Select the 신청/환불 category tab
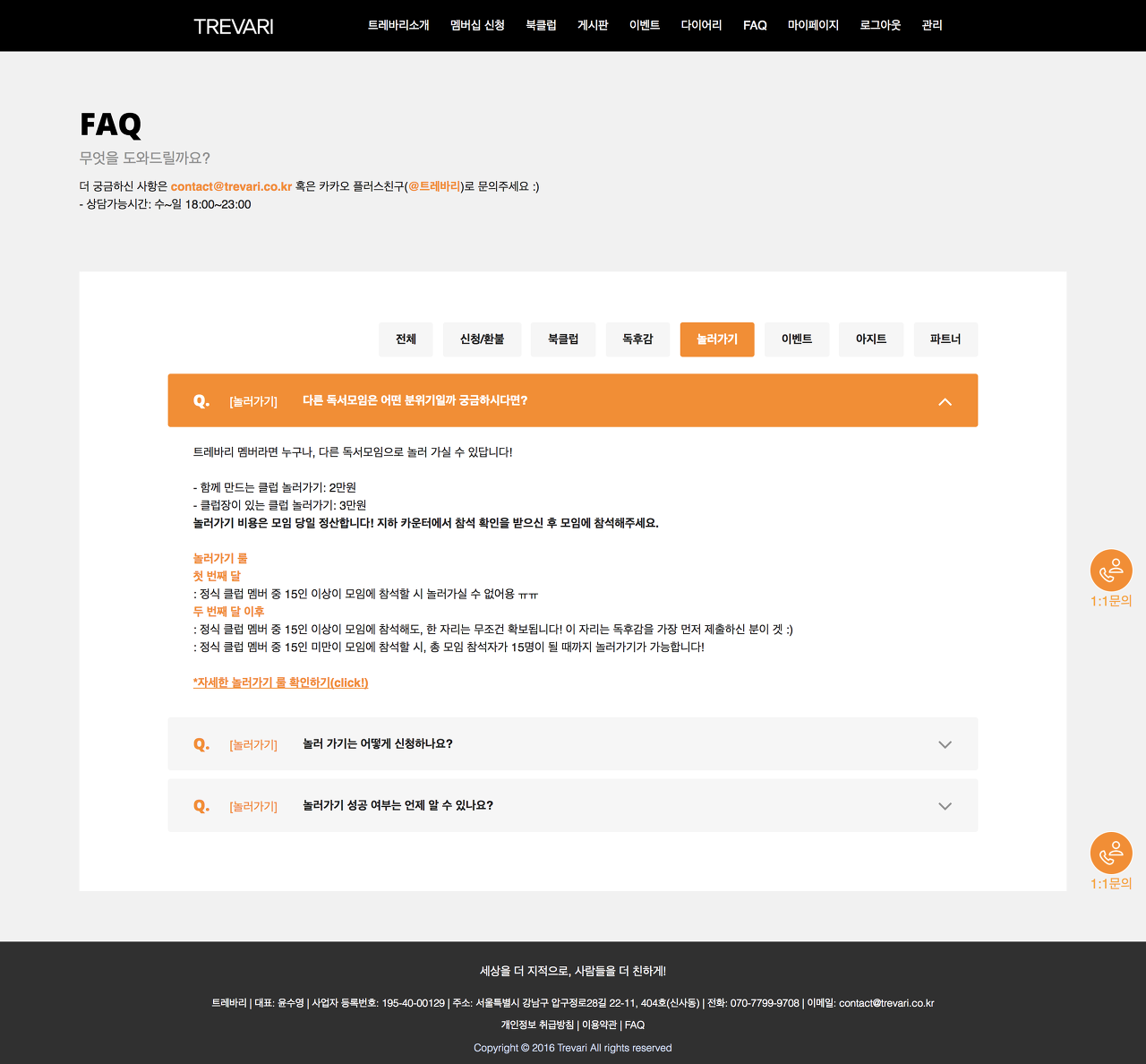This screenshot has height=1064, width=1146. pyautogui.click(x=482, y=339)
